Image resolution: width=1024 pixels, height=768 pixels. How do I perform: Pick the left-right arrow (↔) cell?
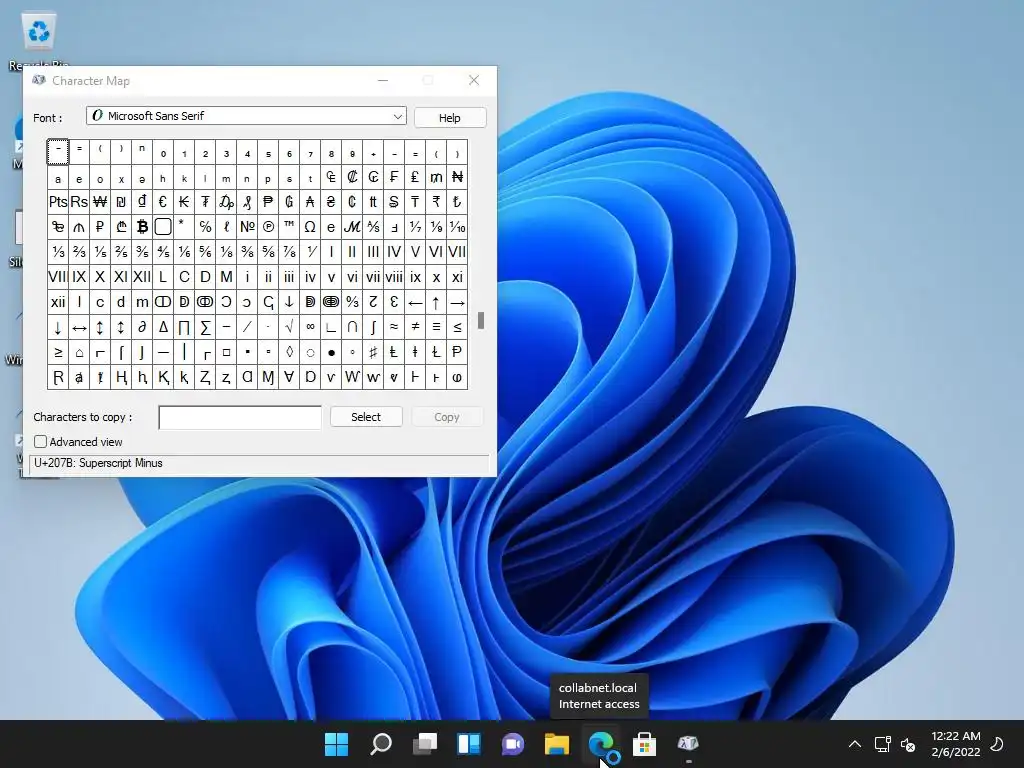click(79, 327)
